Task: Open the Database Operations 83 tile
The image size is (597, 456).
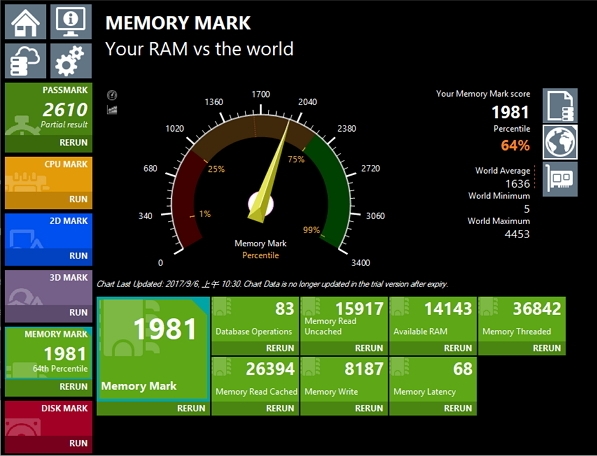Action: click(x=255, y=320)
